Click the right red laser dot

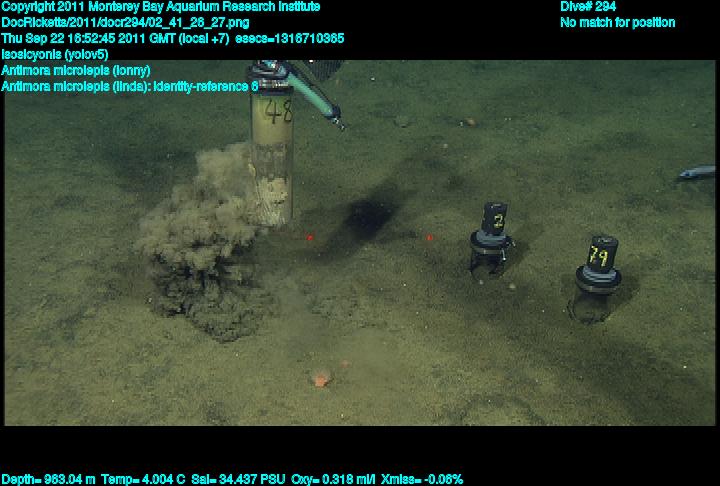point(429,238)
